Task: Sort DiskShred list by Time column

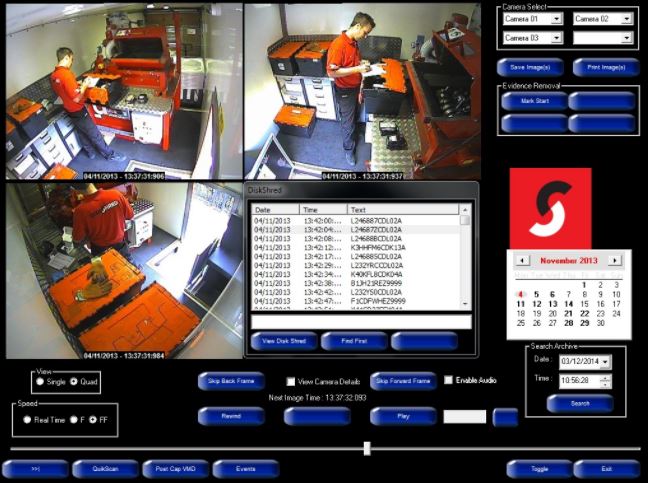Action: (323, 209)
